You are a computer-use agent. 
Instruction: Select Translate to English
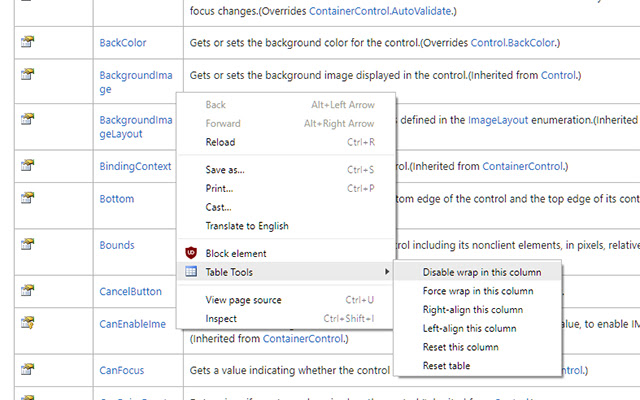[x=247, y=226]
